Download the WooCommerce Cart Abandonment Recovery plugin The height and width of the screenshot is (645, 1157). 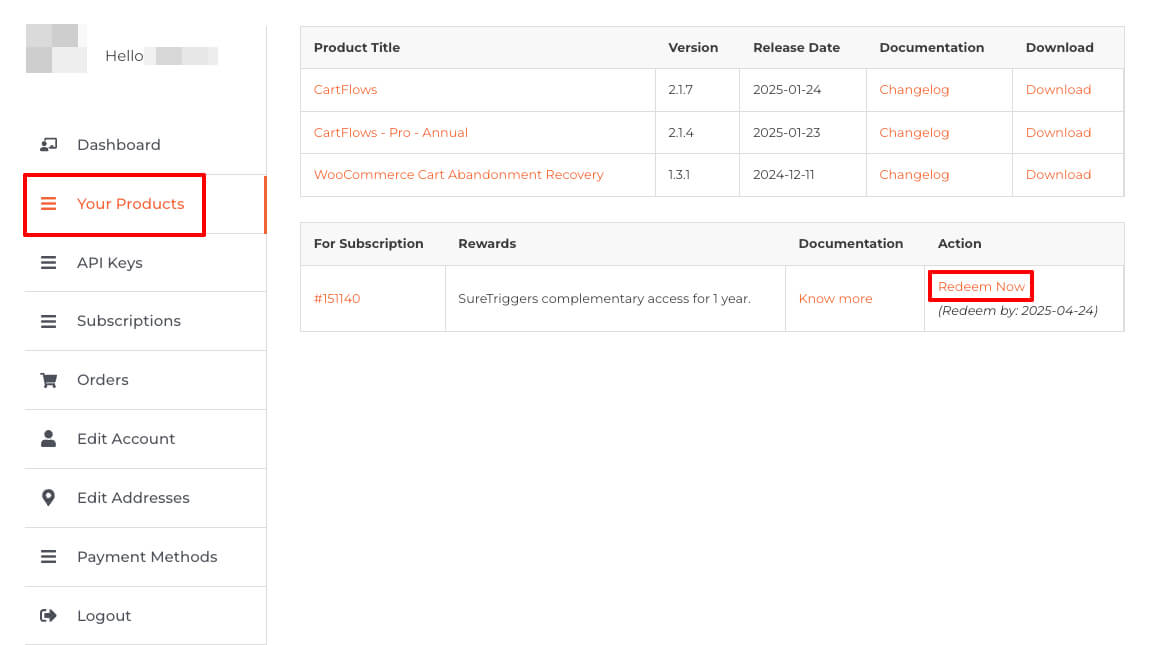[1058, 174]
